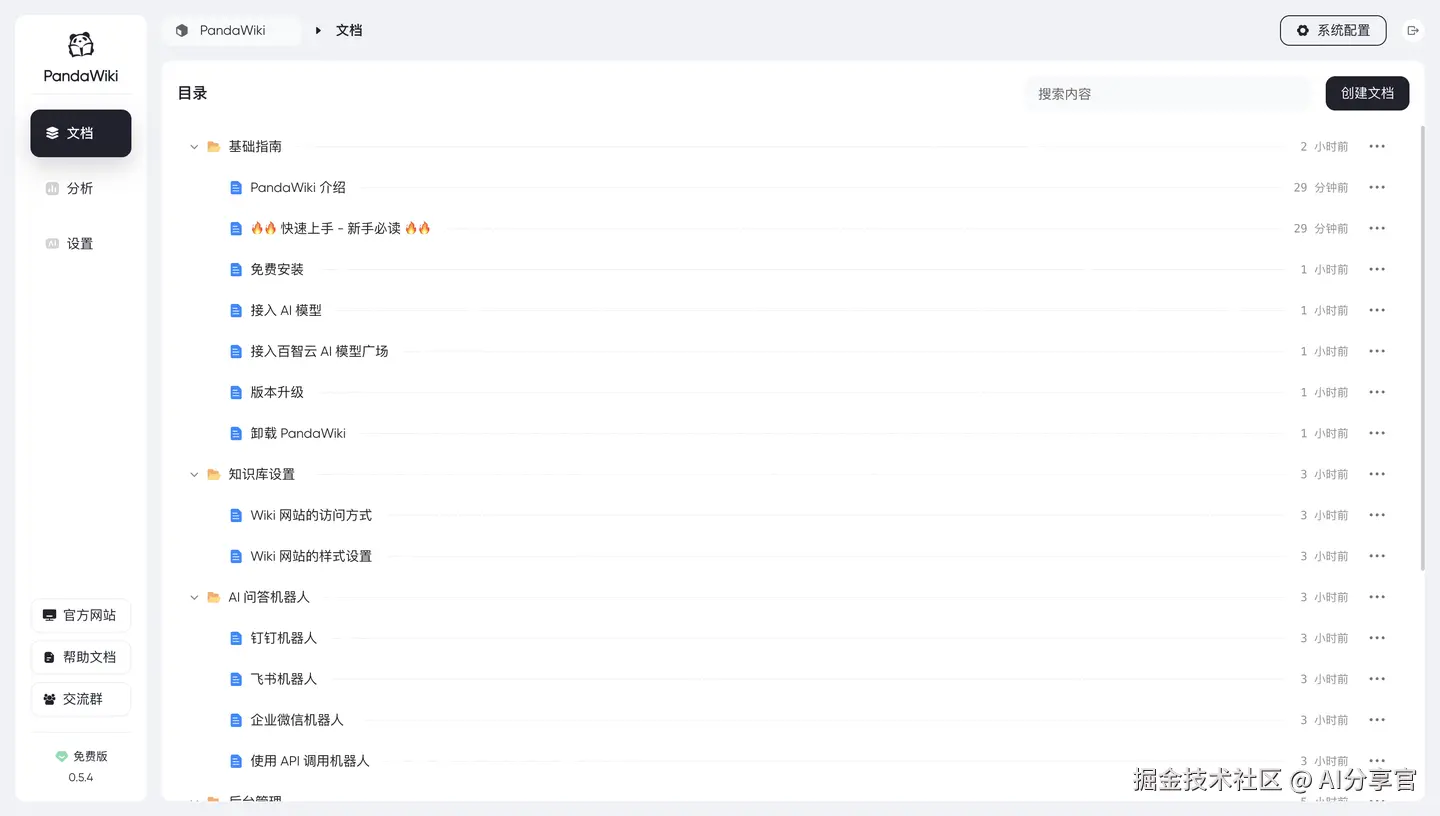Switch to 分析 in the sidebar
The width and height of the screenshot is (1440, 816).
81,188
